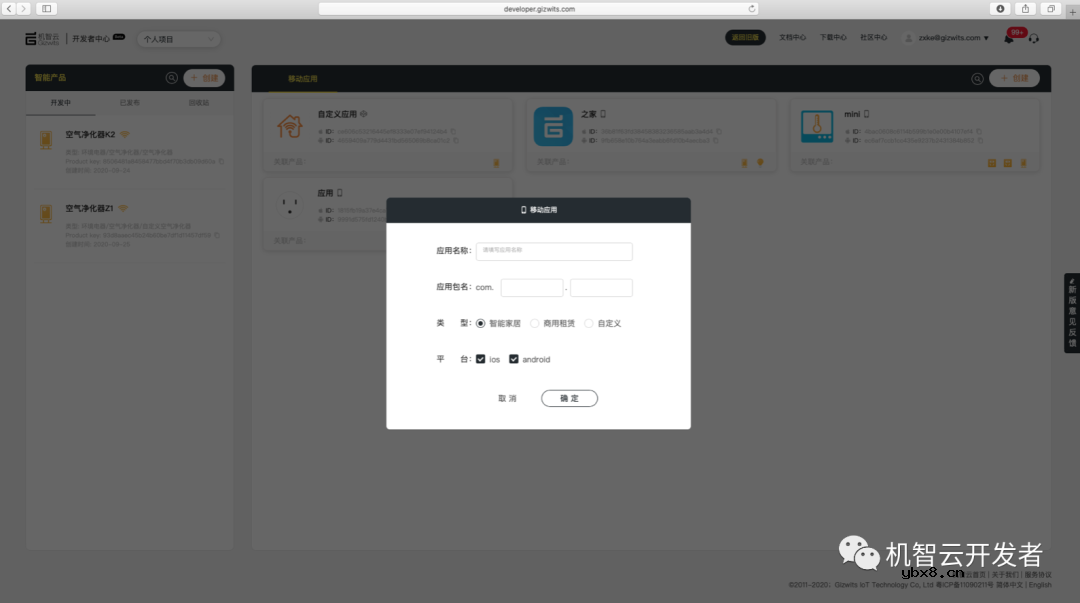This screenshot has height=603, width=1080.
Task: Click the mini app's thermometer icon
Action: (817, 128)
